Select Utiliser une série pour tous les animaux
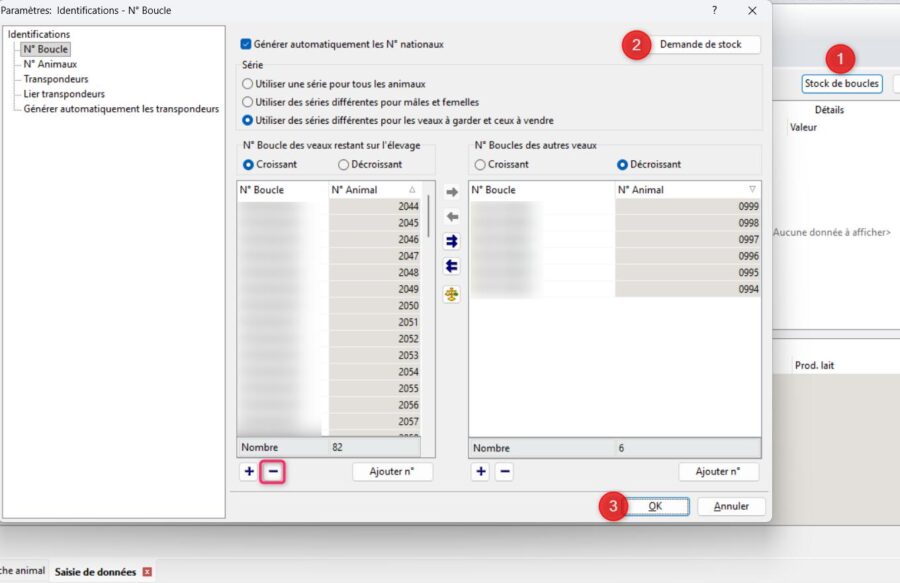 click(x=248, y=84)
